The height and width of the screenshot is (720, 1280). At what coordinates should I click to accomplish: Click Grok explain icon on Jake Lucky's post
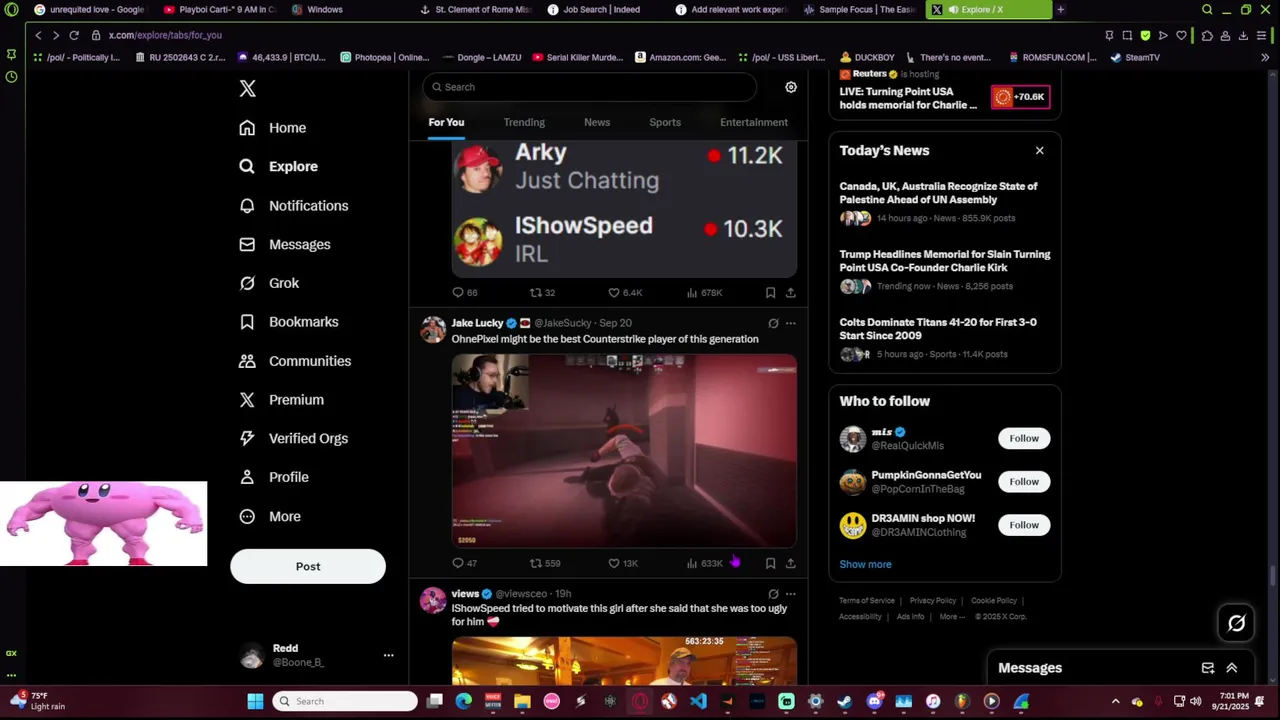[773, 323]
